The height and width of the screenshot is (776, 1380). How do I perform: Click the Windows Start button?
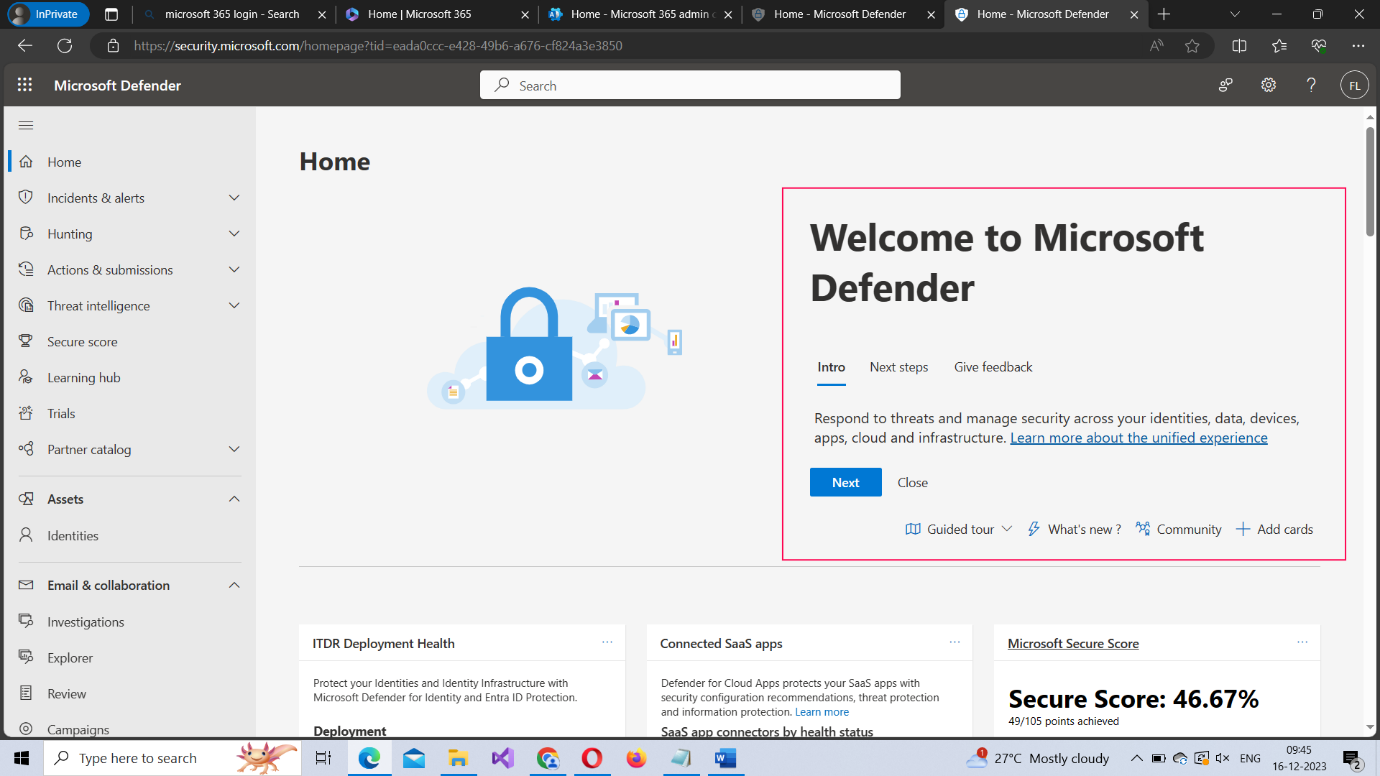21,758
